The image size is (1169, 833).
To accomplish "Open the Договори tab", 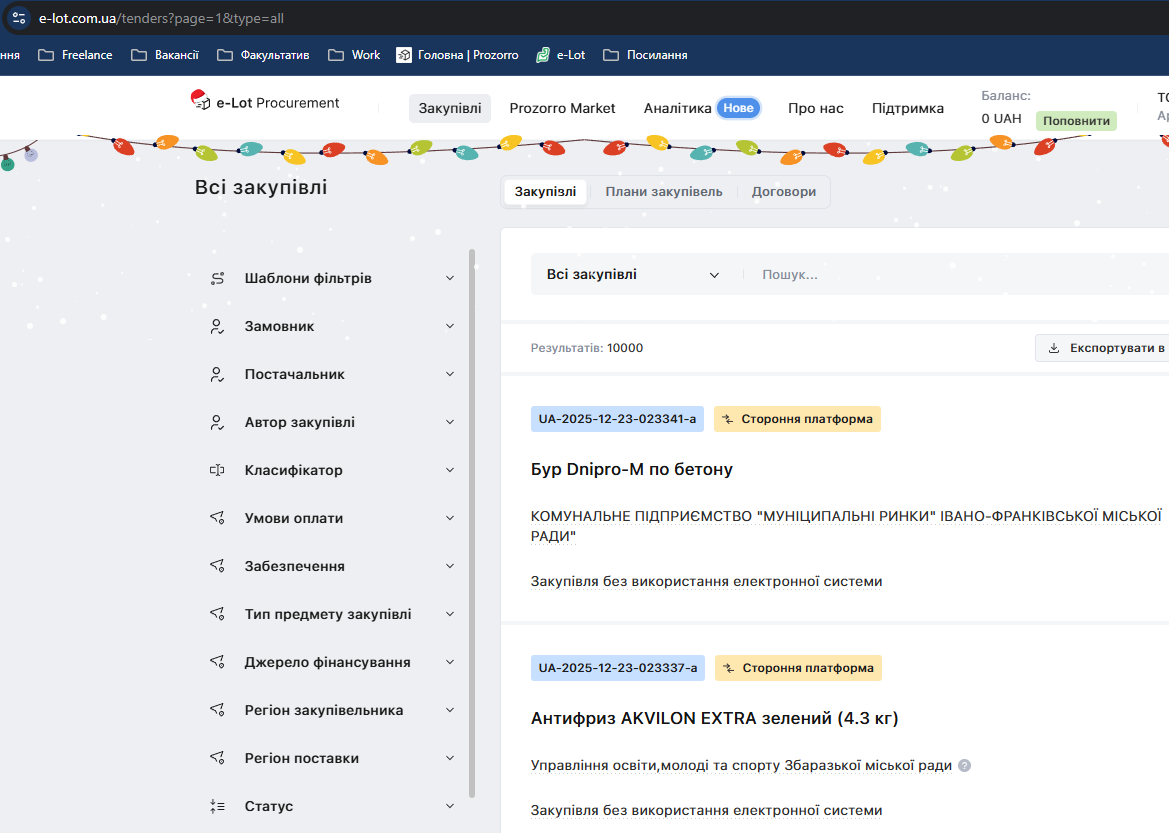I will tap(783, 192).
